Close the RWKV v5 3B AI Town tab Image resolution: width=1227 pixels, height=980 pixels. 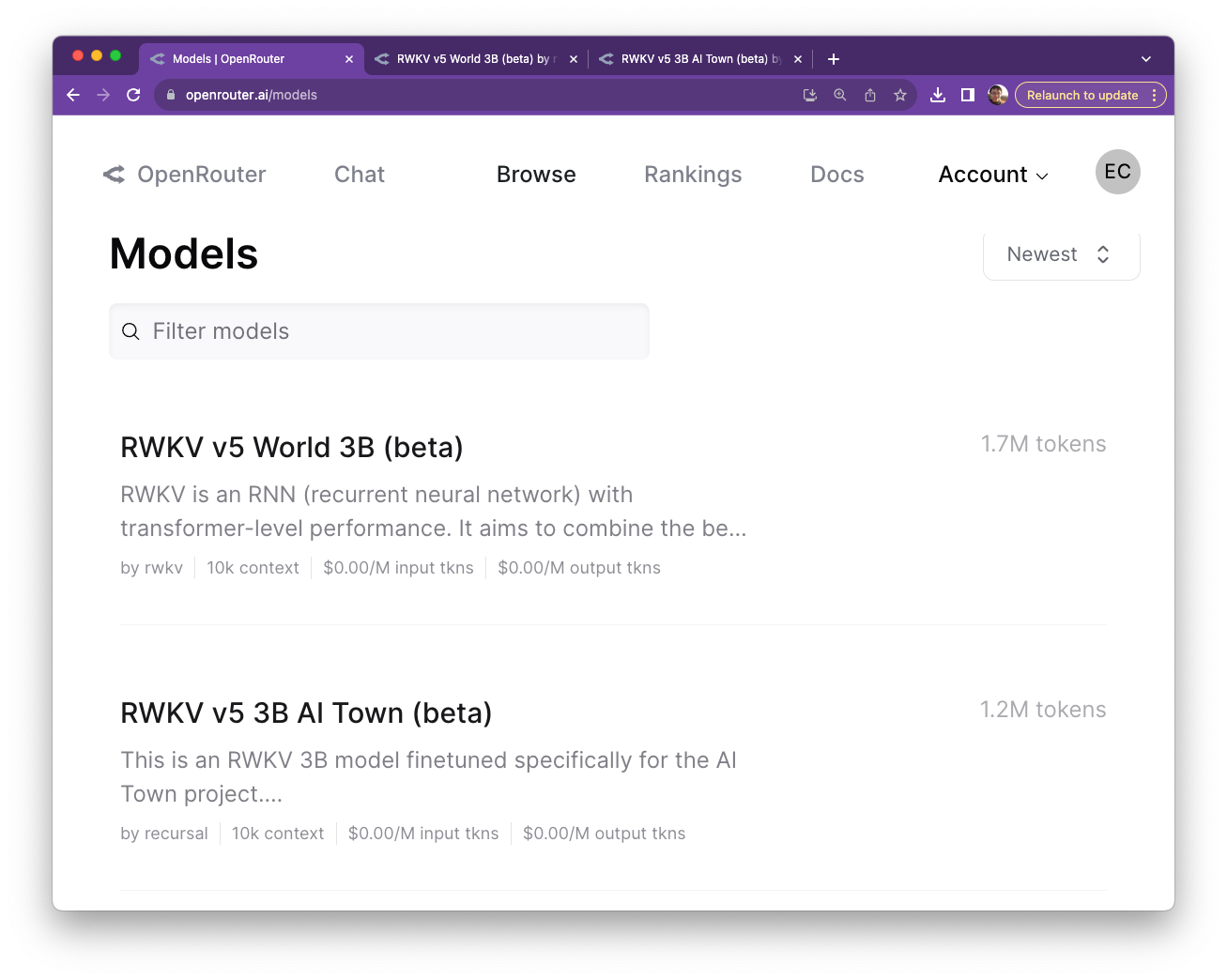(x=798, y=59)
